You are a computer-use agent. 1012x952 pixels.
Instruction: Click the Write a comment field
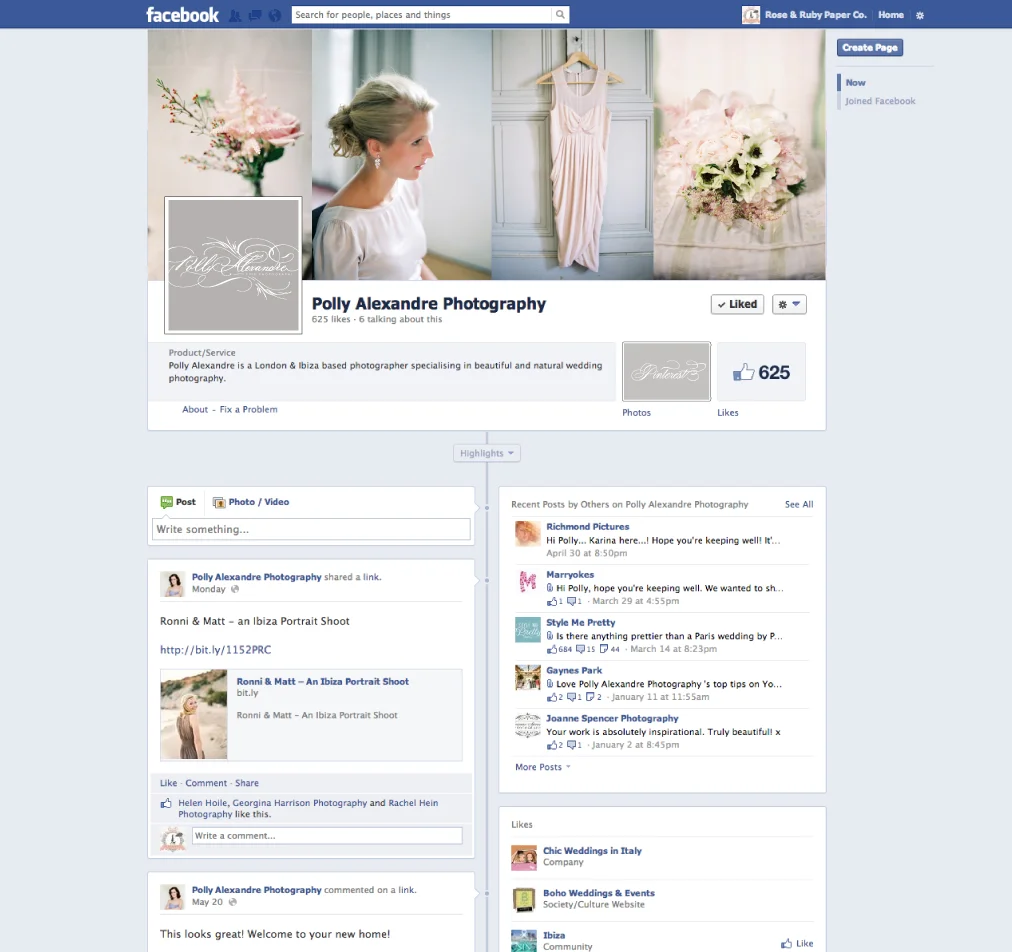327,836
